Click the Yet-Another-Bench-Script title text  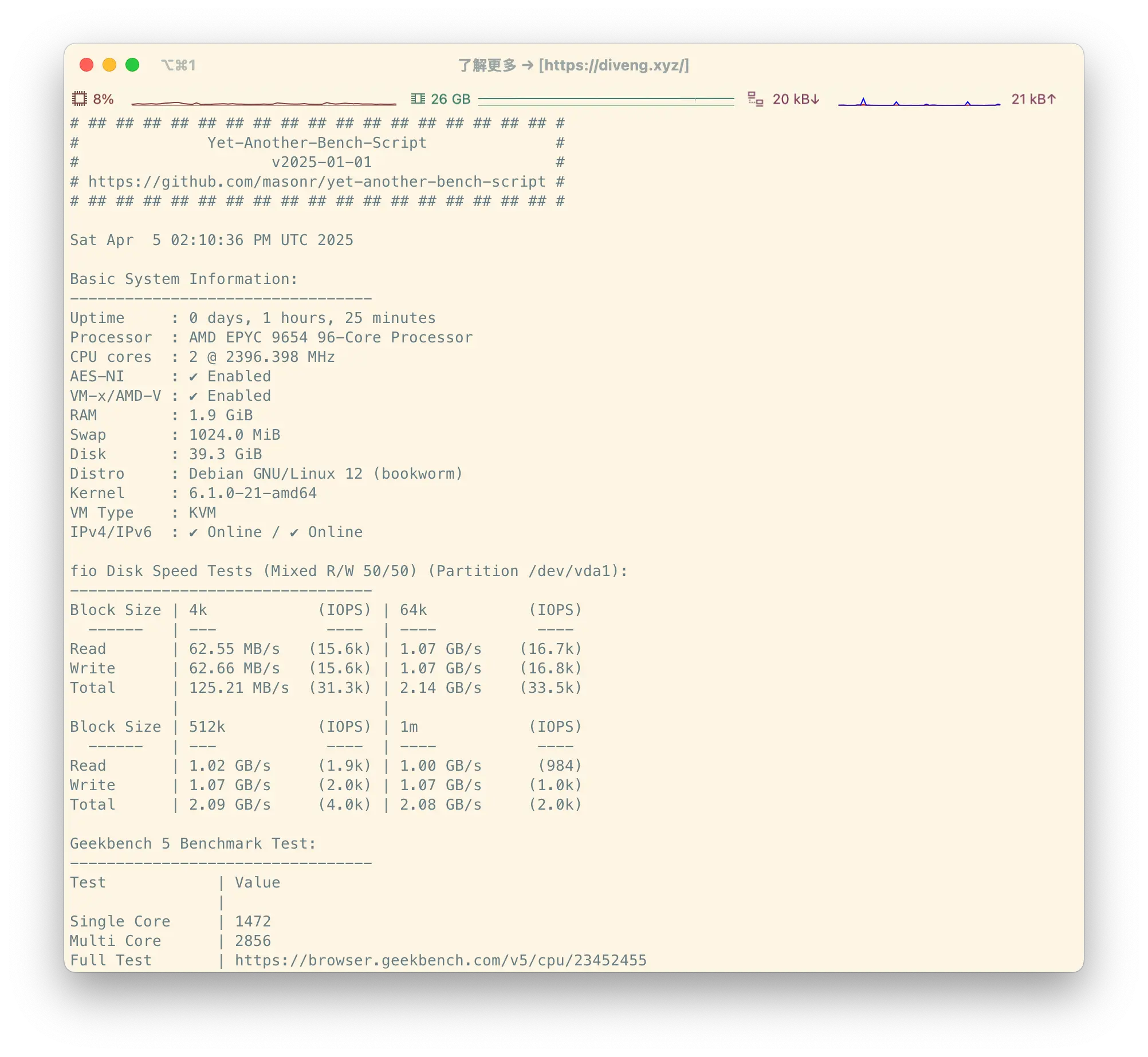coord(317,143)
